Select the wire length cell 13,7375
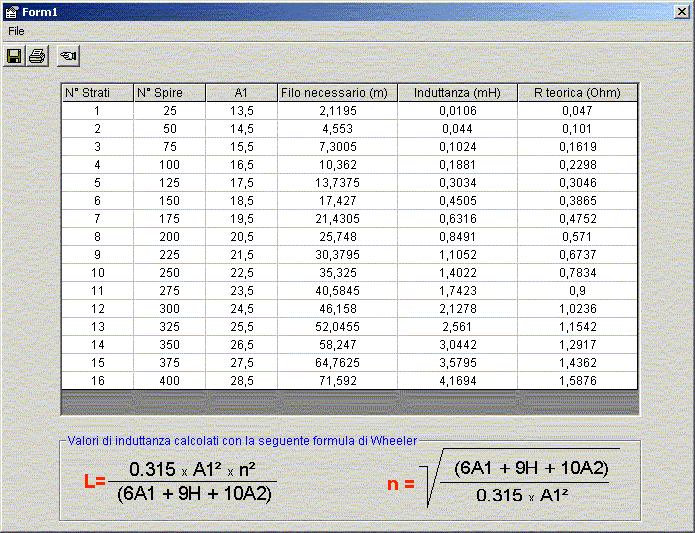 coord(338,183)
